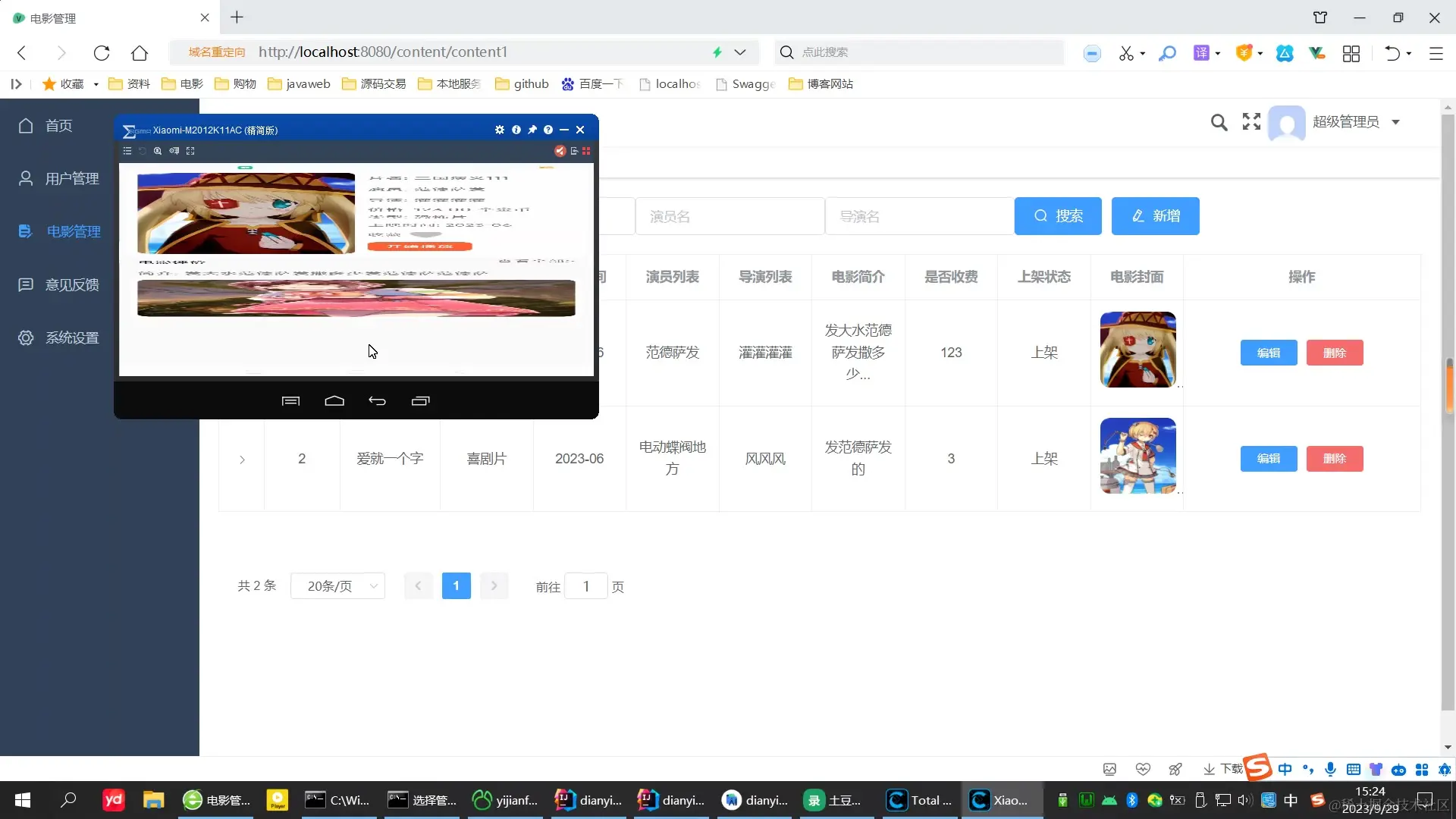Open settings gear in Xiaomi mirror window
Viewport: 1456px width, 819px height.
(x=499, y=130)
